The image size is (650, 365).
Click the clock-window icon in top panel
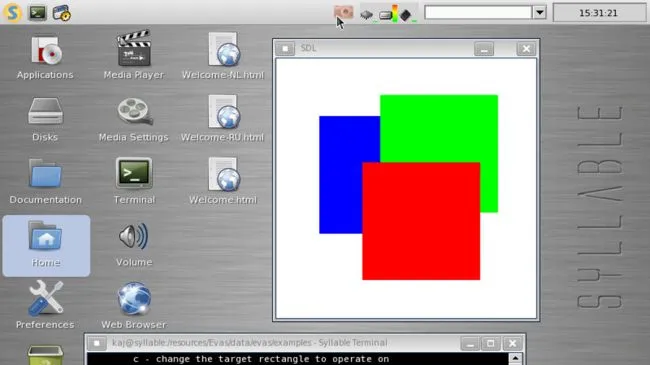(61, 12)
